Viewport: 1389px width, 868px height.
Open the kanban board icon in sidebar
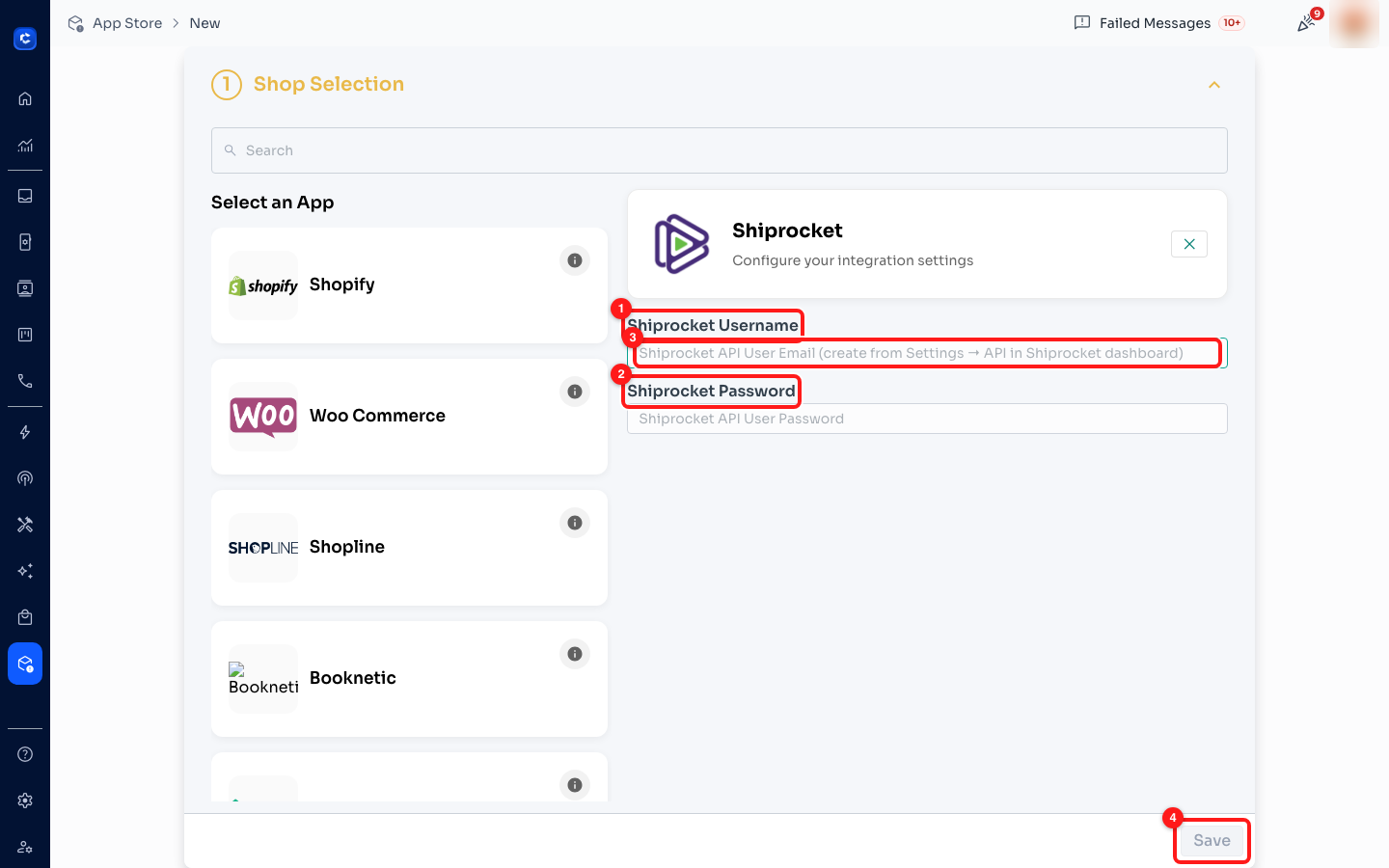click(25, 335)
